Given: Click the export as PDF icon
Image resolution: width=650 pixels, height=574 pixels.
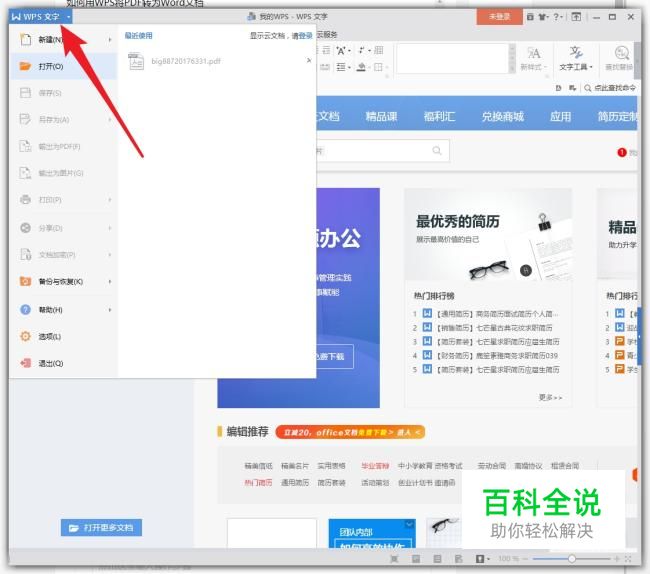Looking at the screenshot, I should [x=25, y=146].
